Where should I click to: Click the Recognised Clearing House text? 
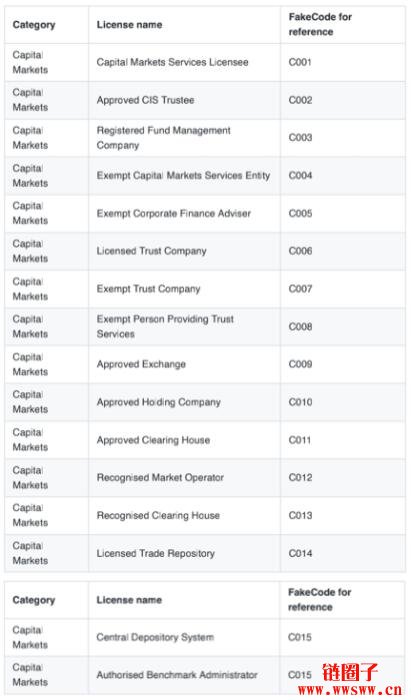[158, 516]
